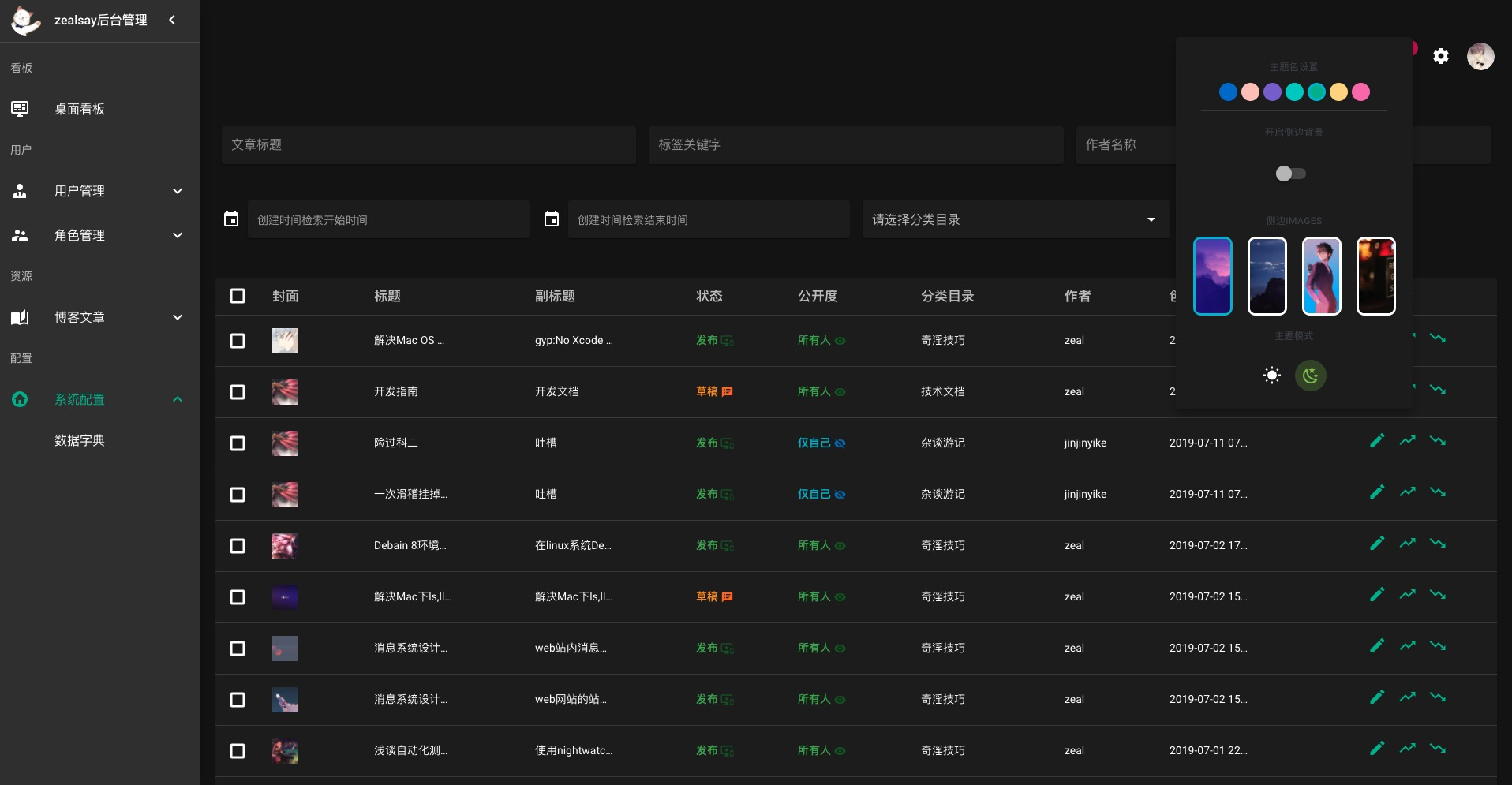The image size is (1512, 785).
Task: Check the box for the 解决Mac OS row
Action: tap(238, 341)
